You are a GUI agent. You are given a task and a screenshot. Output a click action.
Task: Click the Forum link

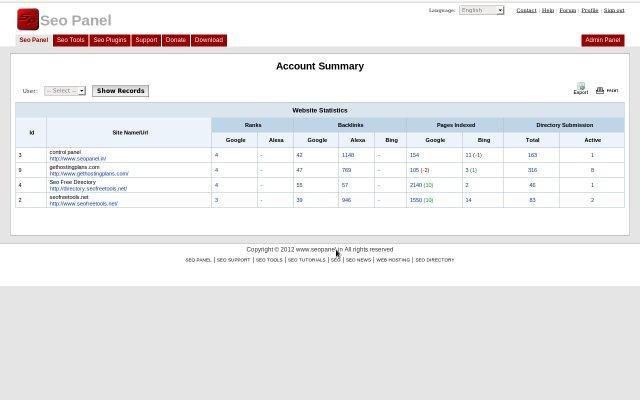(x=567, y=10)
